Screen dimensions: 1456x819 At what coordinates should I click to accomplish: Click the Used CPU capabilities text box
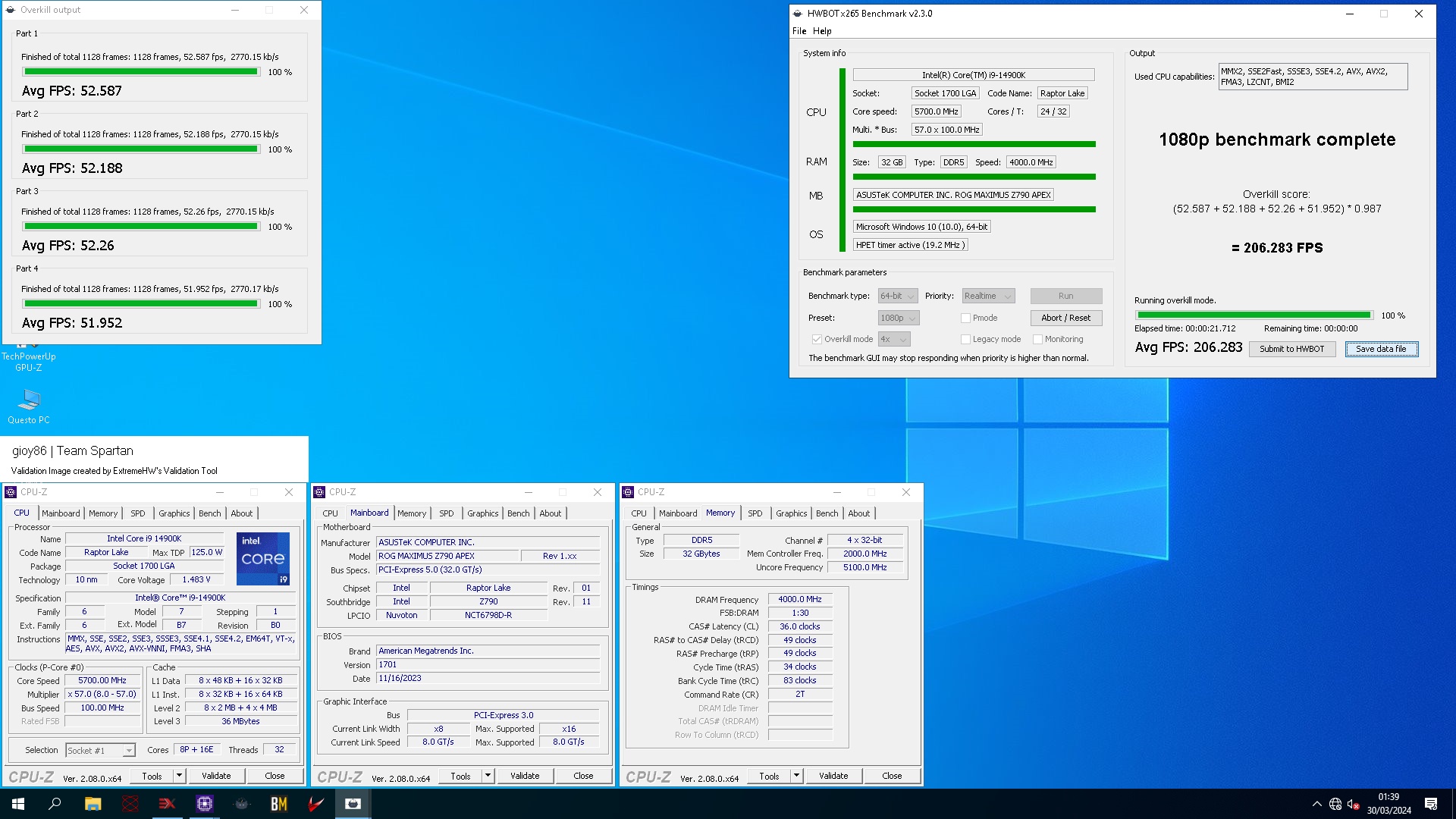tap(1313, 77)
